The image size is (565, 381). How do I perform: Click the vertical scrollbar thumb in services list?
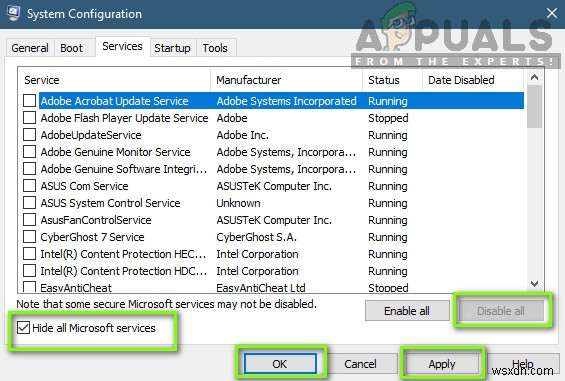[x=534, y=107]
